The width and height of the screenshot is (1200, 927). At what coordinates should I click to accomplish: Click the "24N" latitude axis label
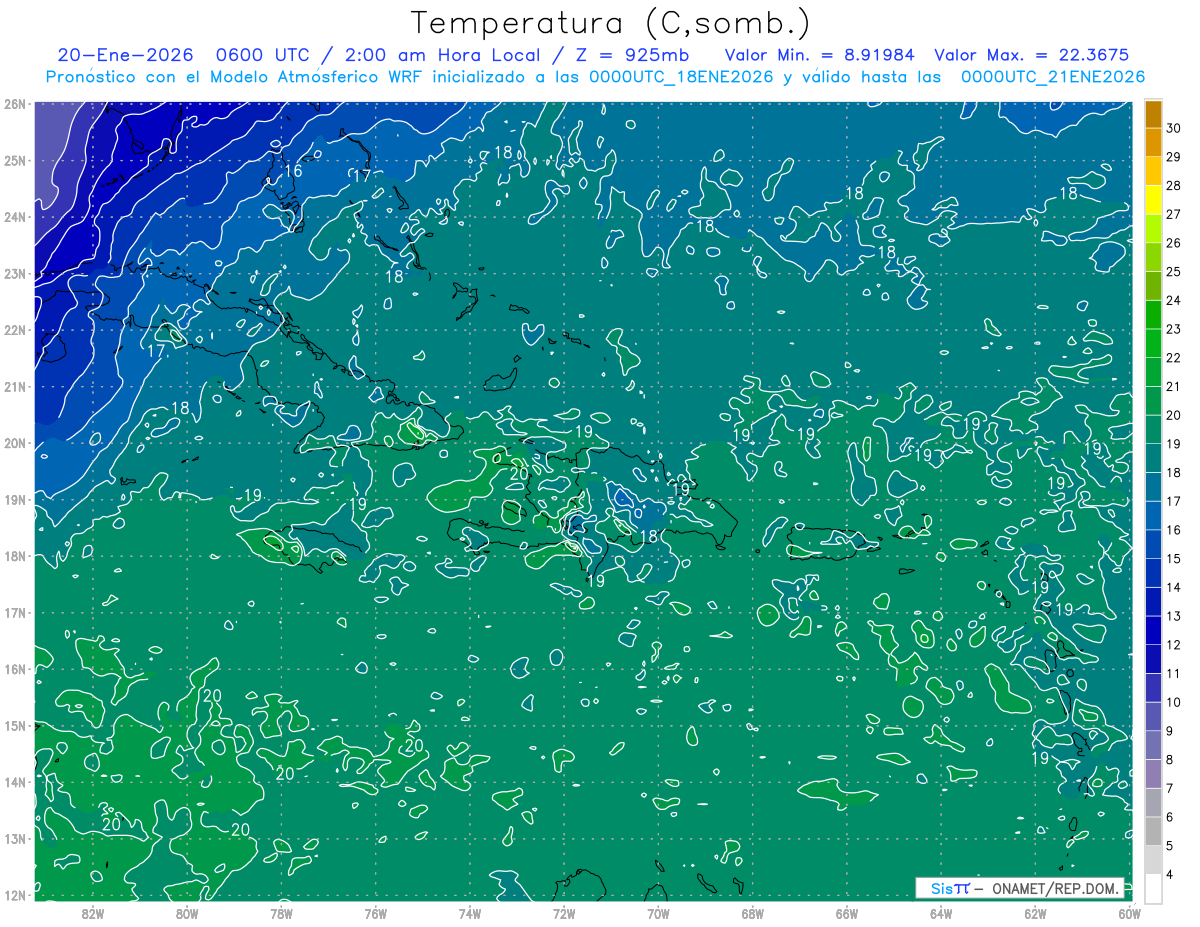pyautogui.click(x=15, y=217)
